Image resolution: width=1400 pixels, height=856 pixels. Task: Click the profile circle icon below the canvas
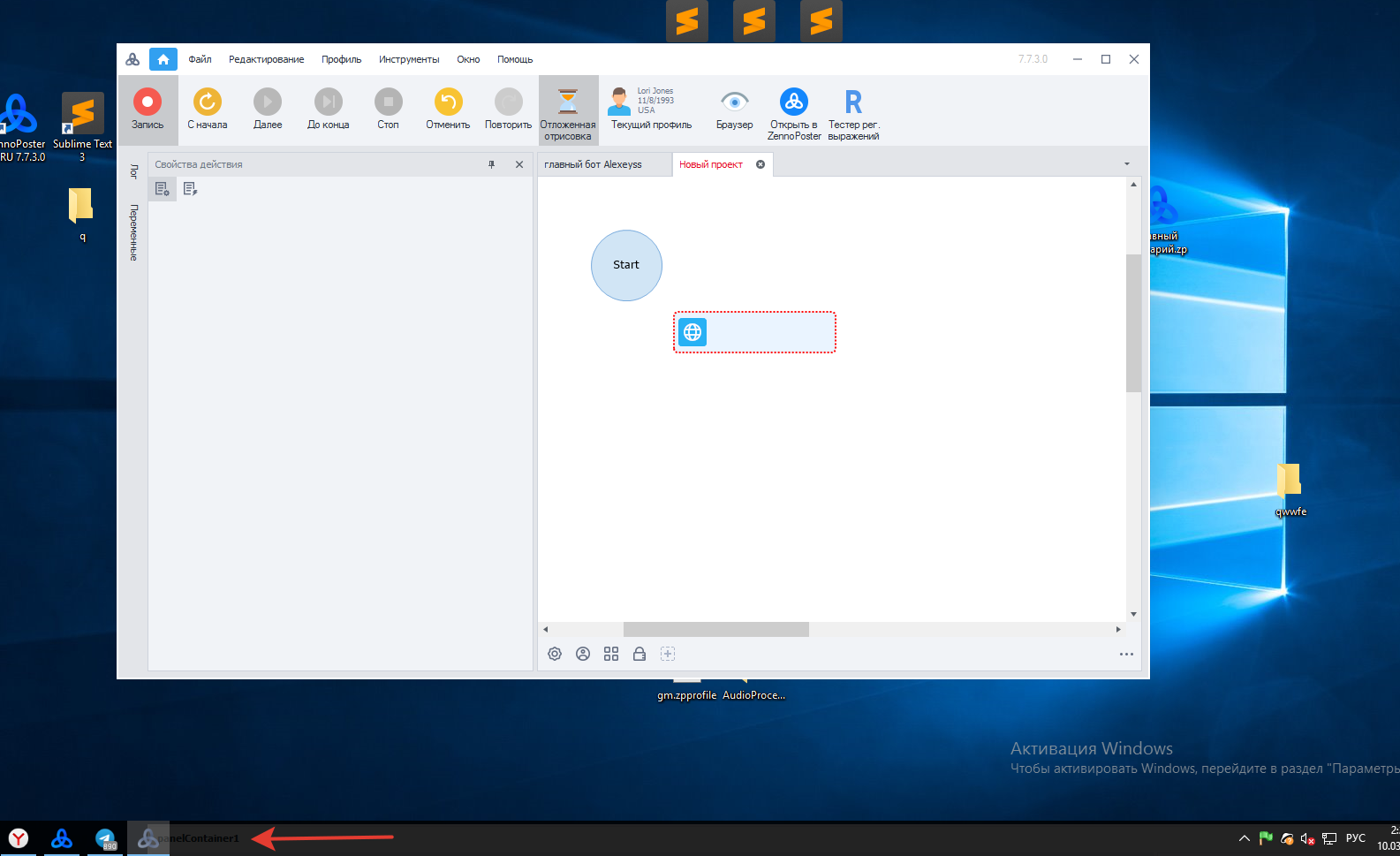click(583, 654)
